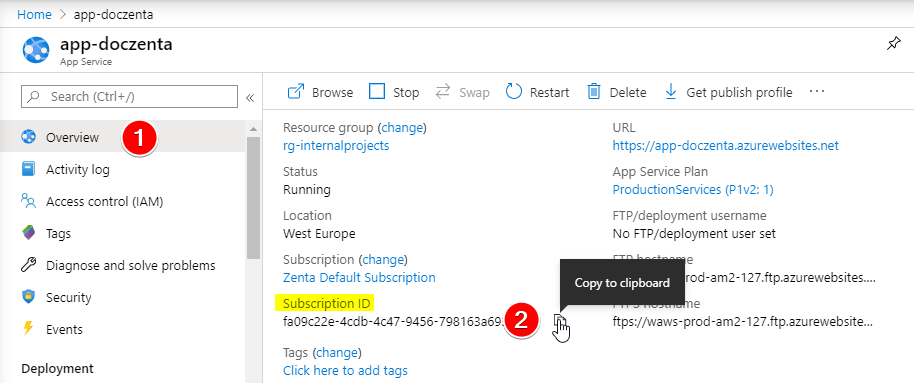Viewport: 914px width, 383px height.
Task: Click the publish profile download icon
Action: (x=671, y=92)
